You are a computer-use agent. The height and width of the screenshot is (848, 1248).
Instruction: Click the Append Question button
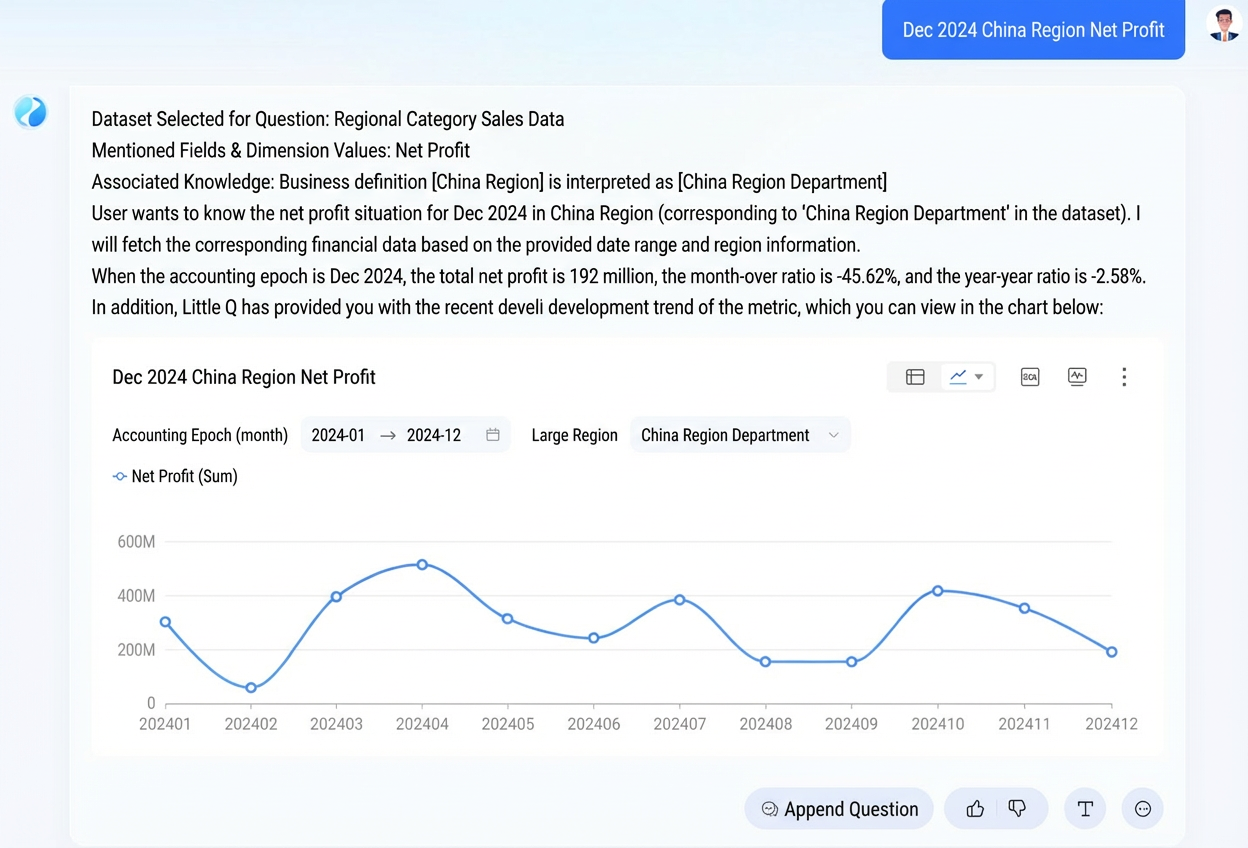839,809
